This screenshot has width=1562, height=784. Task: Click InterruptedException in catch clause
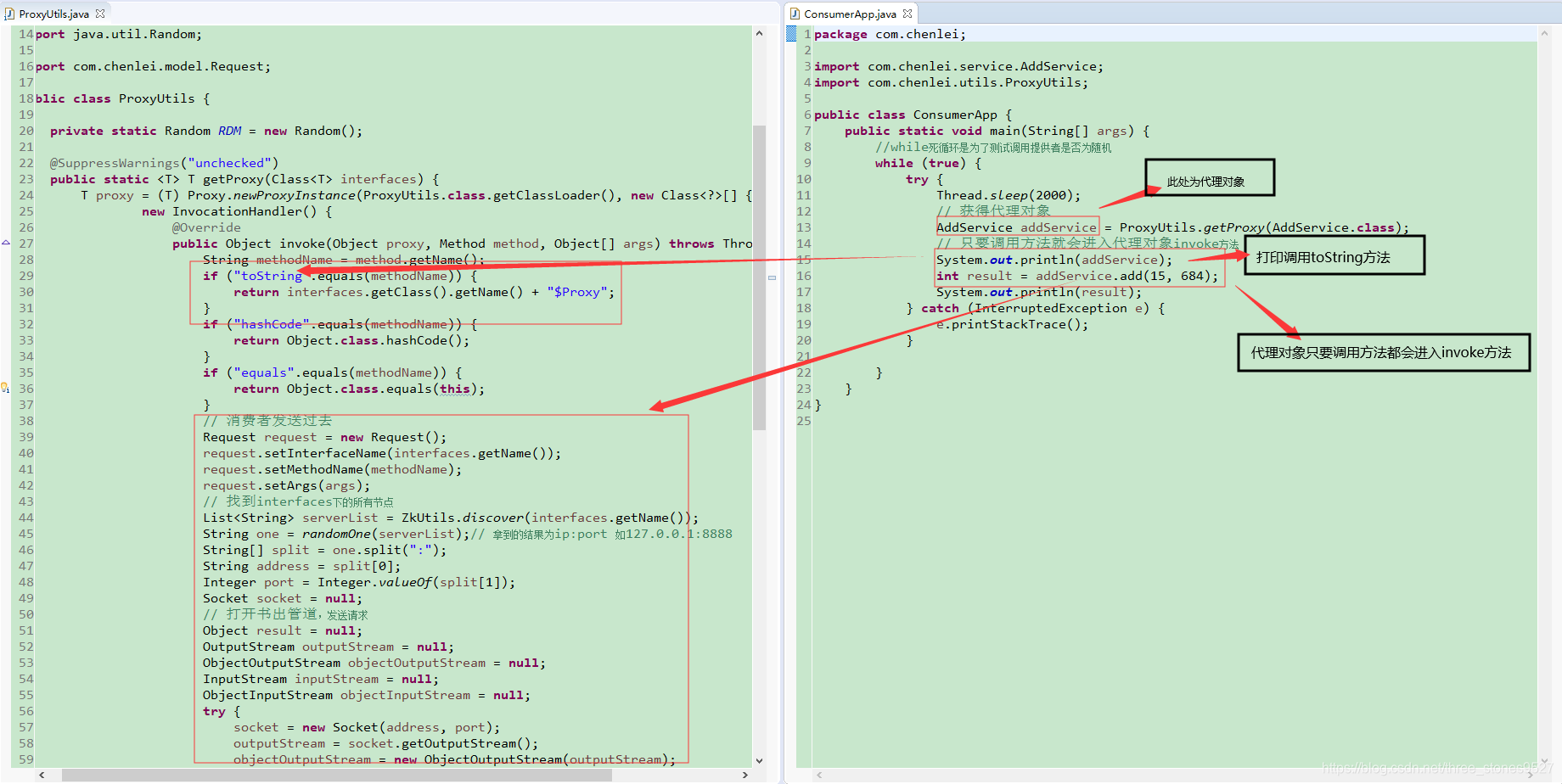pyautogui.click(x=1051, y=308)
